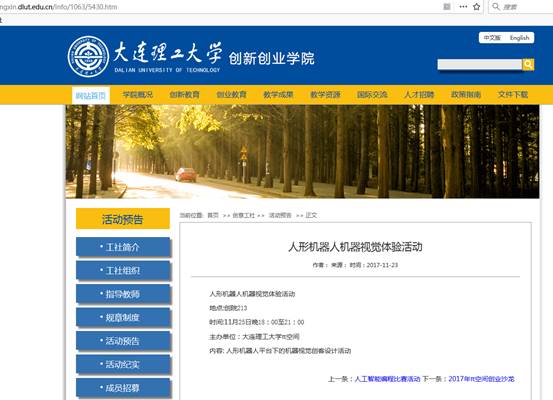Click the browser search magnifier icon

click(x=496, y=6)
